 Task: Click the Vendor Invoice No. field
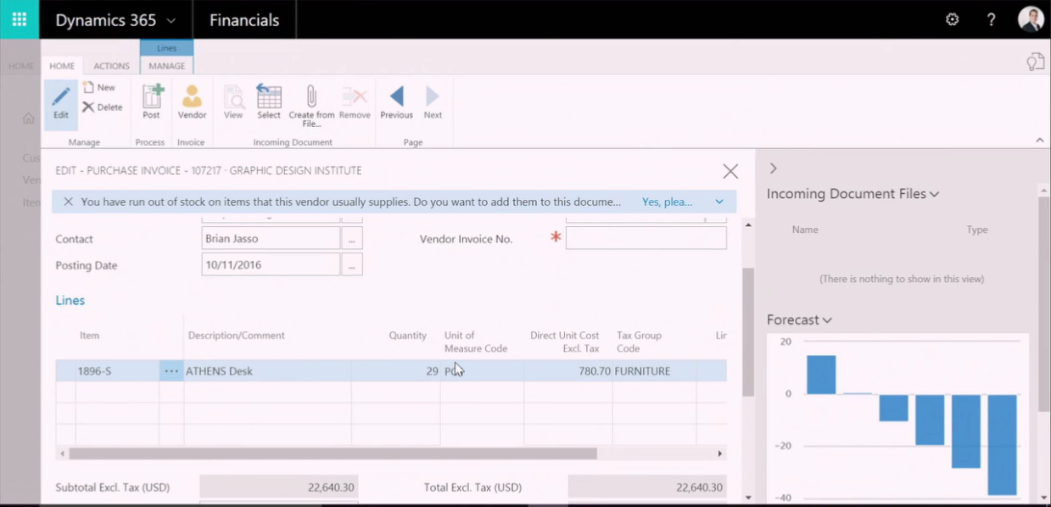(646, 238)
